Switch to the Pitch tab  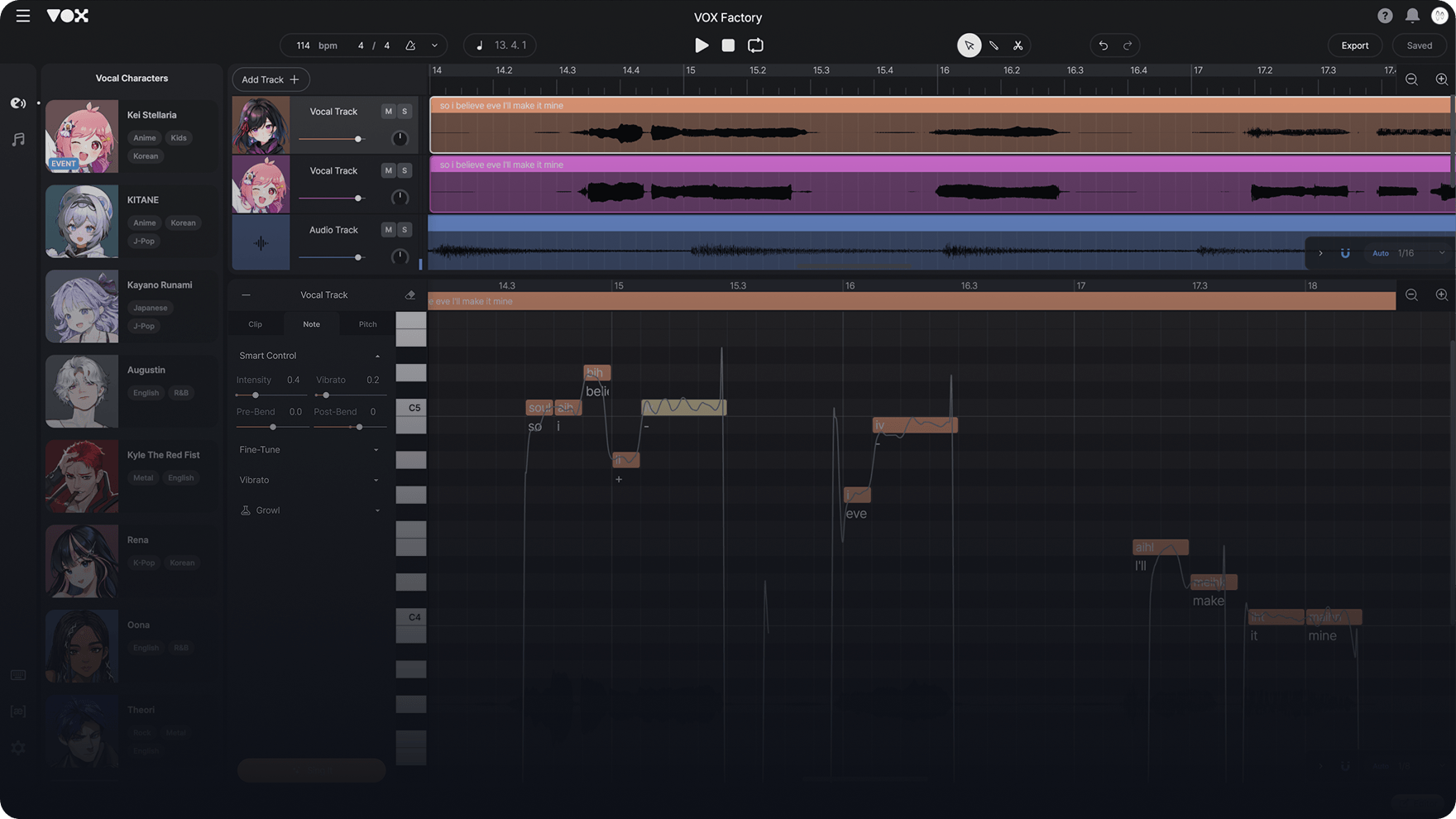point(367,324)
